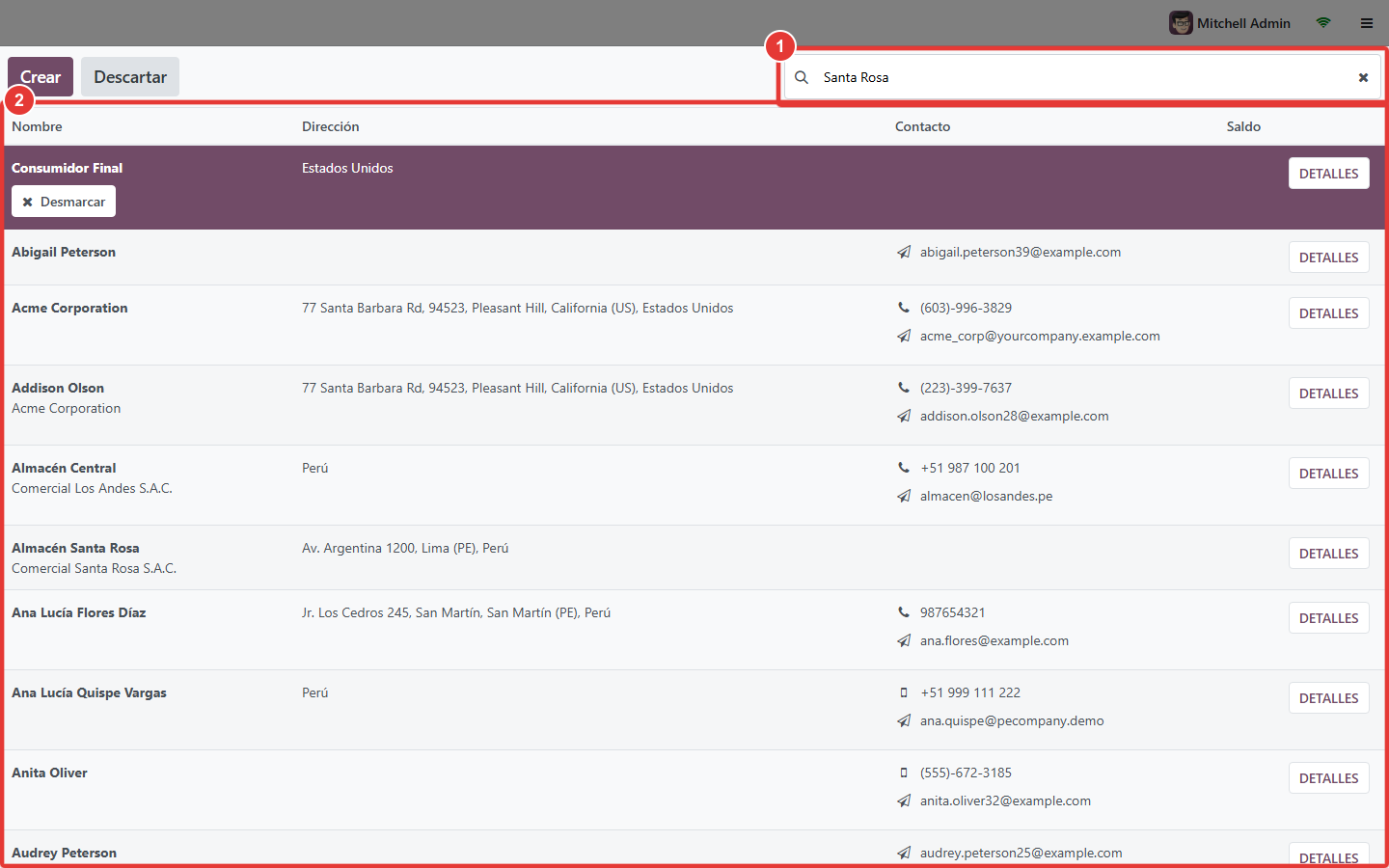Click the search magnifier icon
The width and height of the screenshot is (1389, 868).
point(802,77)
